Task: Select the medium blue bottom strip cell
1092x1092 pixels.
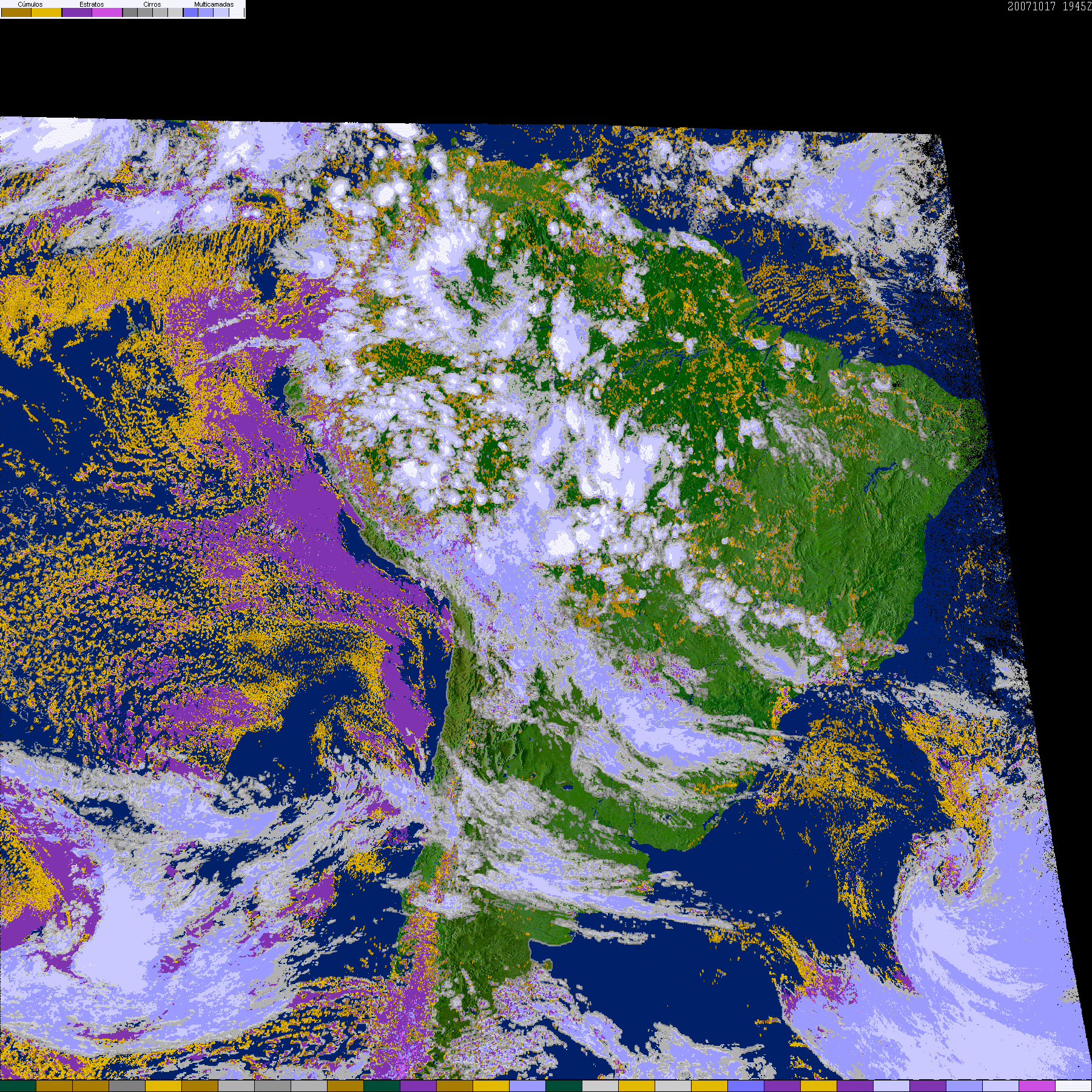Action: click(x=746, y=1086)
